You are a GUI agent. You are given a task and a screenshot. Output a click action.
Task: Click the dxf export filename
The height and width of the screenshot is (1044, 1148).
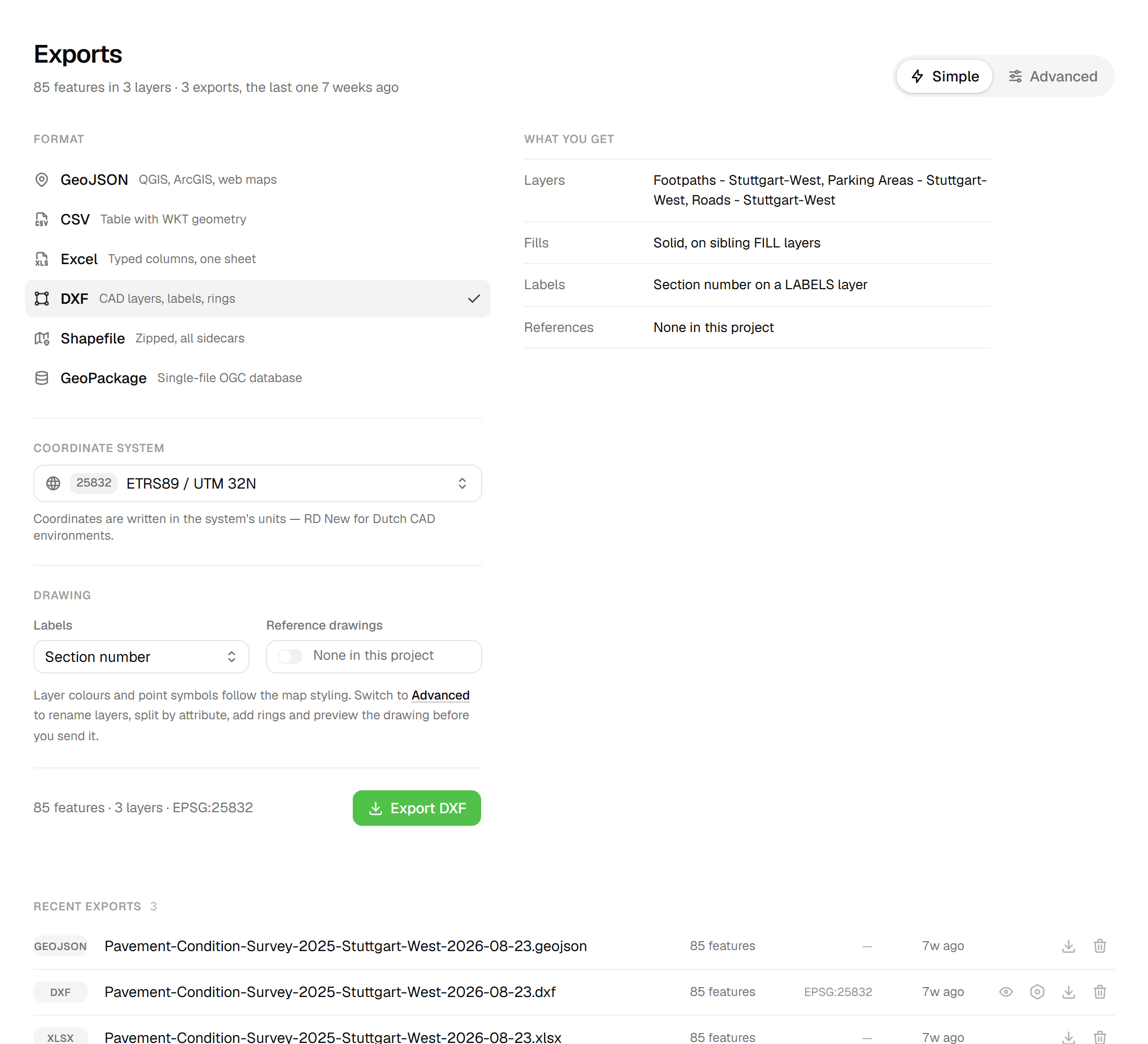[x=330, y=992]
